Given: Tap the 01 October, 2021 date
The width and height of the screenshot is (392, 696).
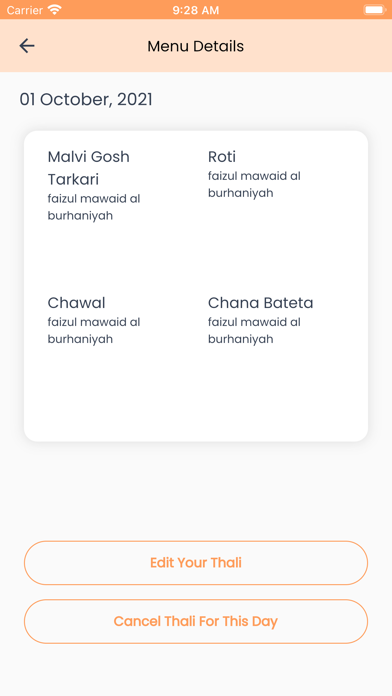Looking at the screenshot, I should tap(86, 99).
